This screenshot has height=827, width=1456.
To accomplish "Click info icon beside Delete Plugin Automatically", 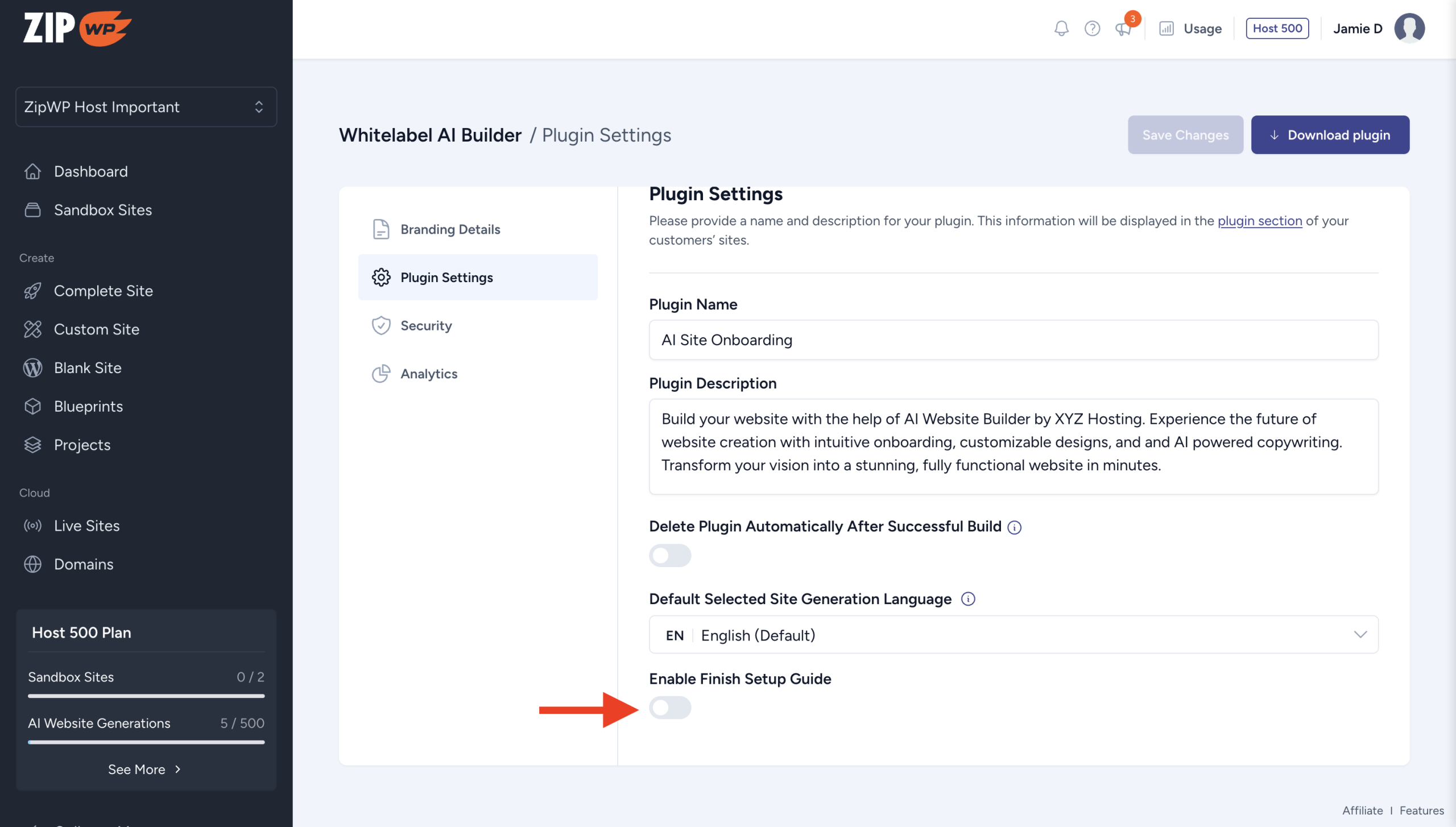I will [1014, 527].
